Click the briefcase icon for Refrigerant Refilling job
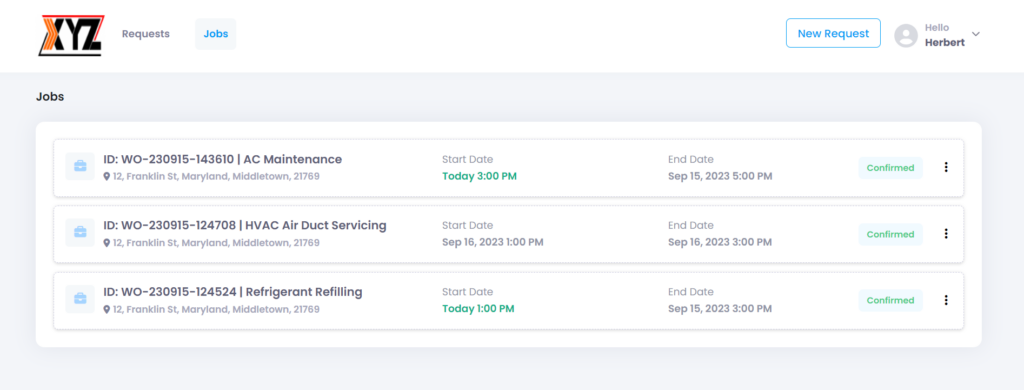 pyautogui.click(x=80, y=299)
